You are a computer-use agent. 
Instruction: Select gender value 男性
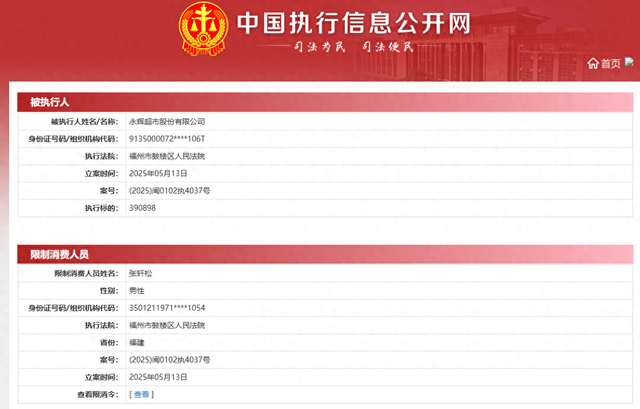(137, 291)
